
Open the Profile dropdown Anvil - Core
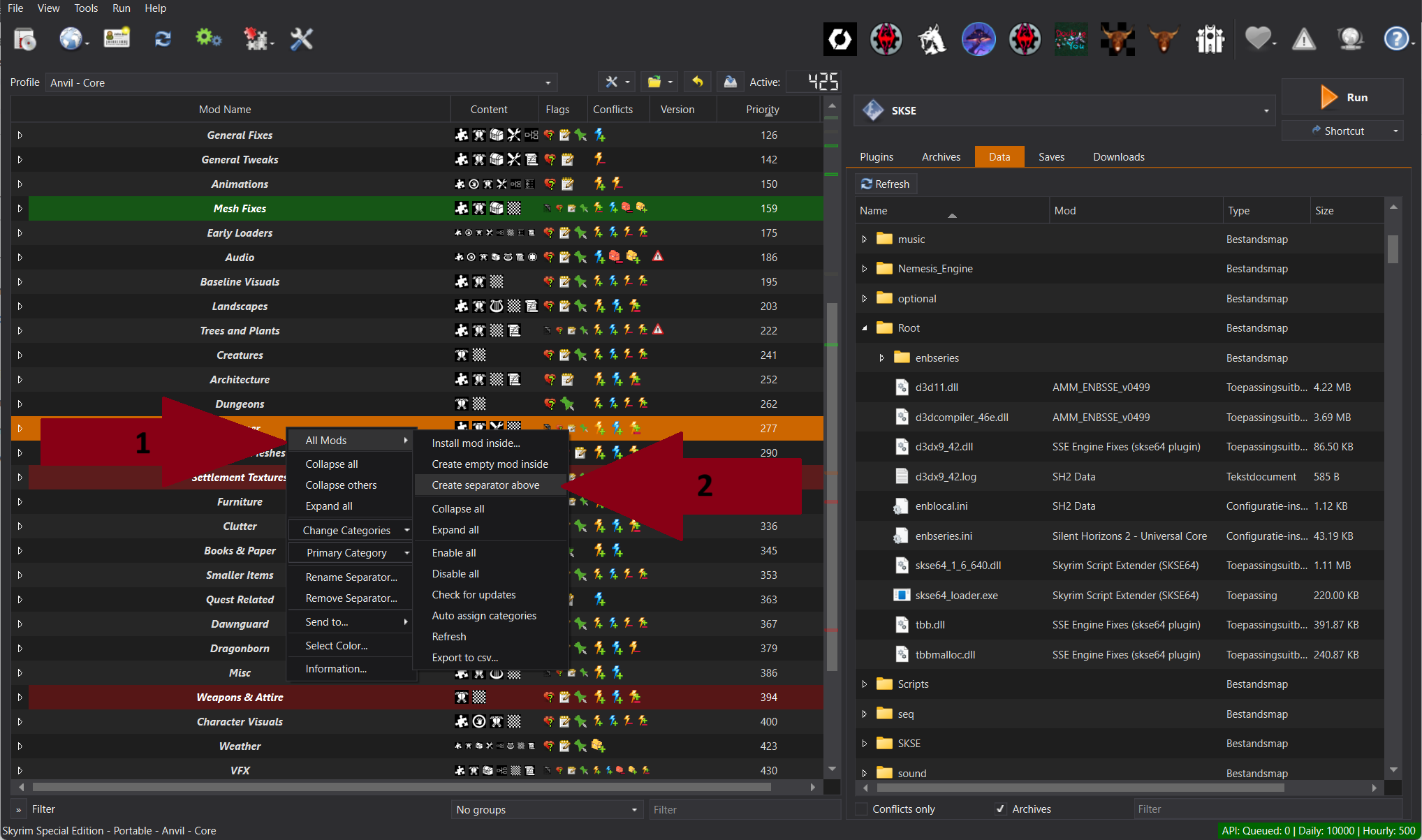300,82
